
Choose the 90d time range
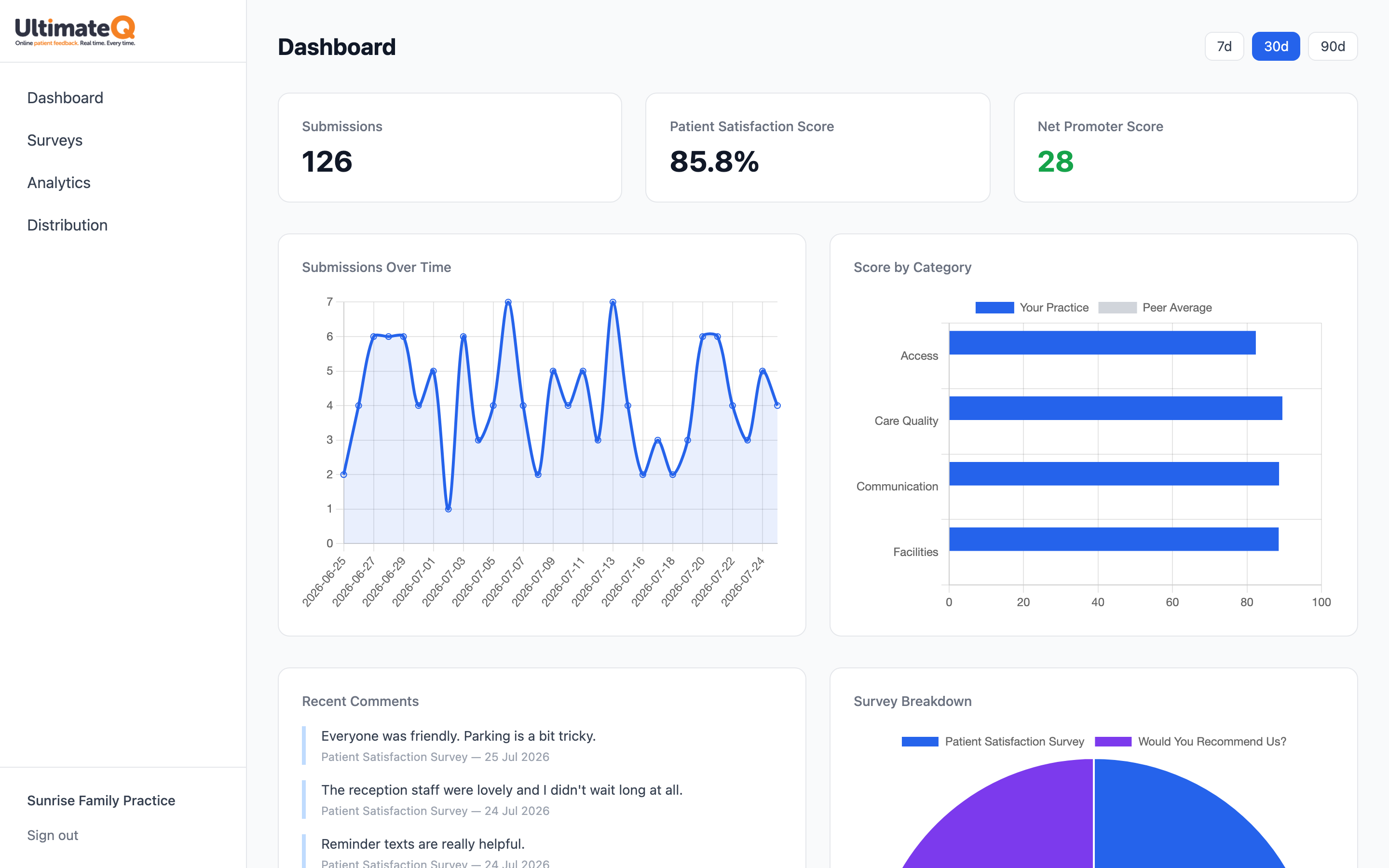pos(1332,46)
